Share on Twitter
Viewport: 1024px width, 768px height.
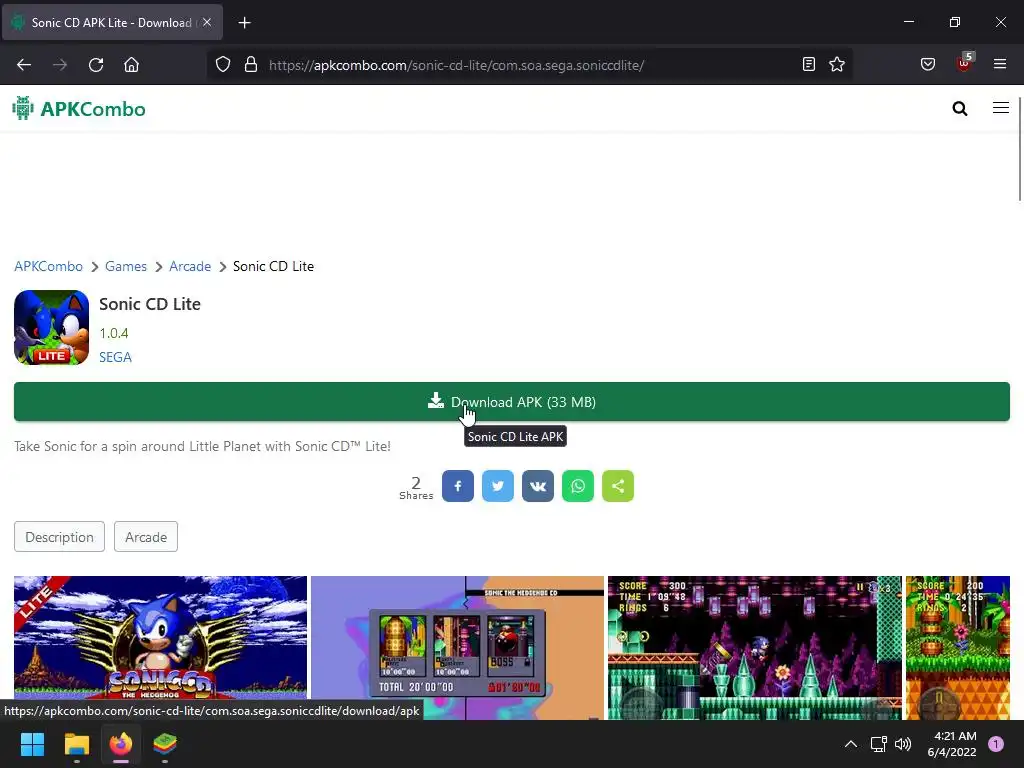(x=498, y=486)
